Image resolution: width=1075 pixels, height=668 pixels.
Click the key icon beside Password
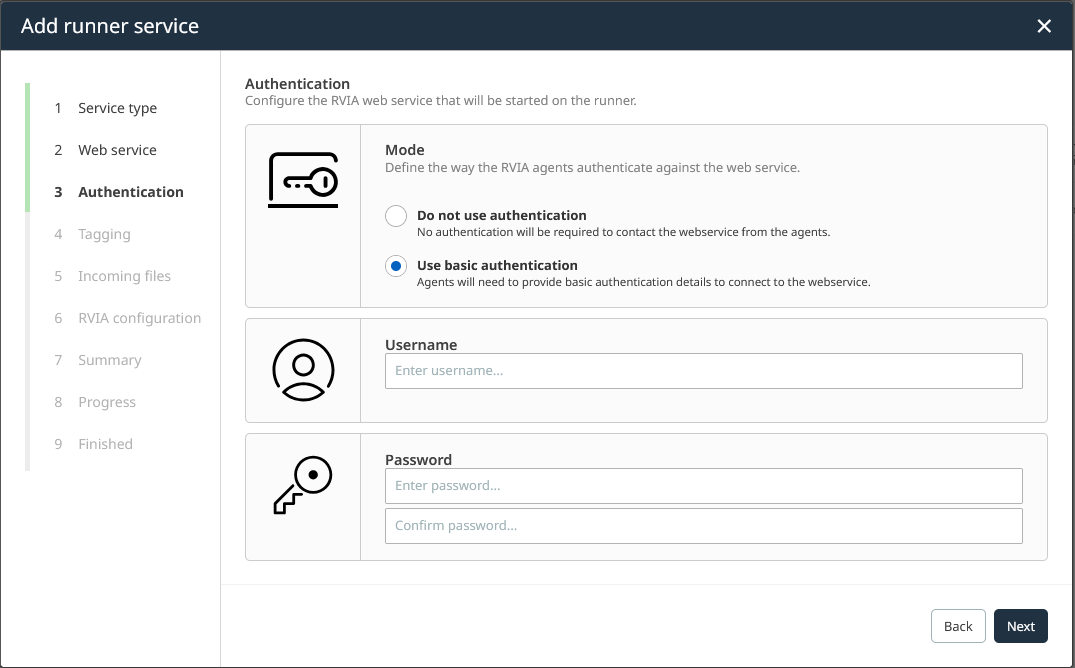pyautogui.click(x=303, y=486)
